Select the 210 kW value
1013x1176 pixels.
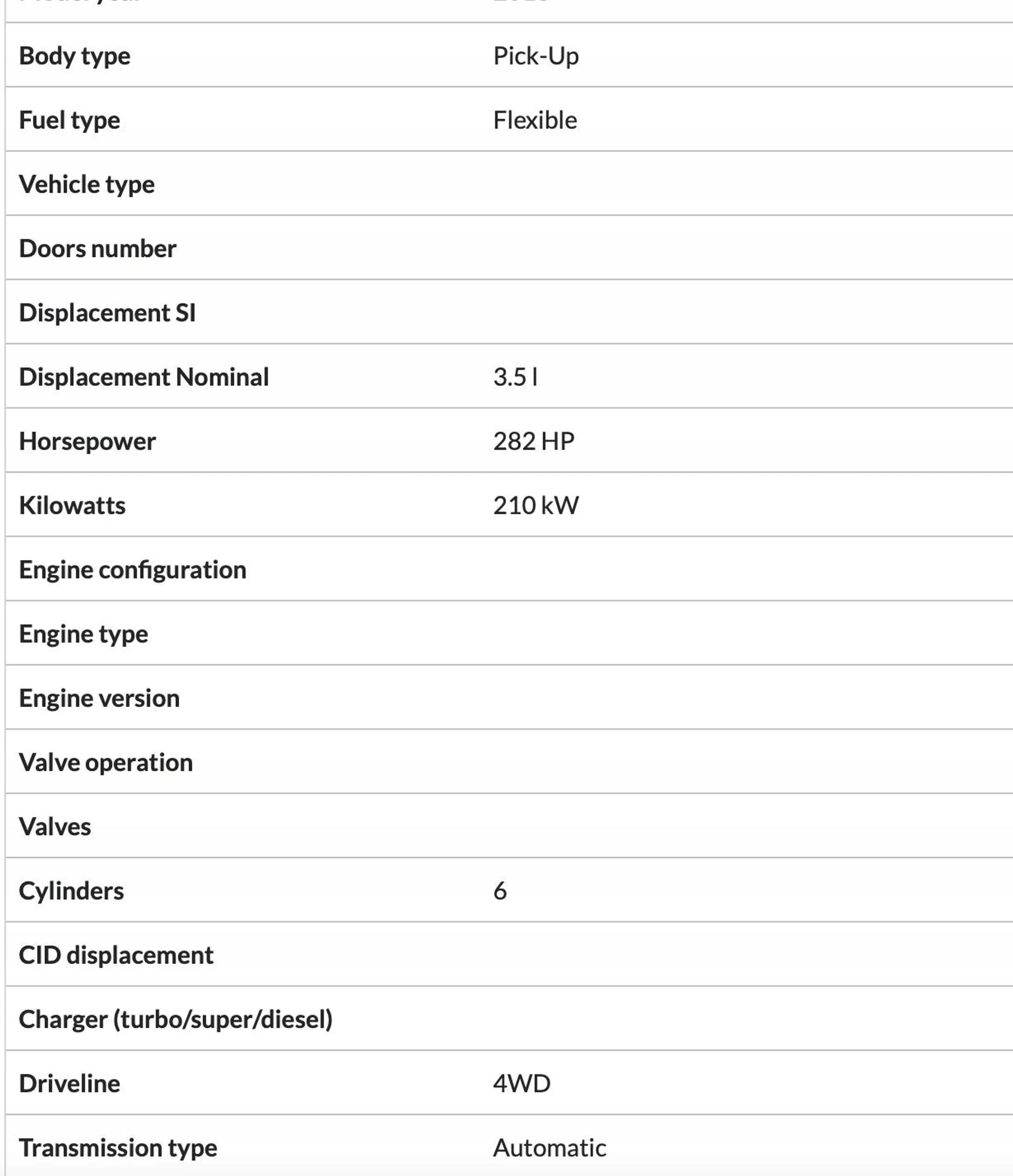pos(536,505)
